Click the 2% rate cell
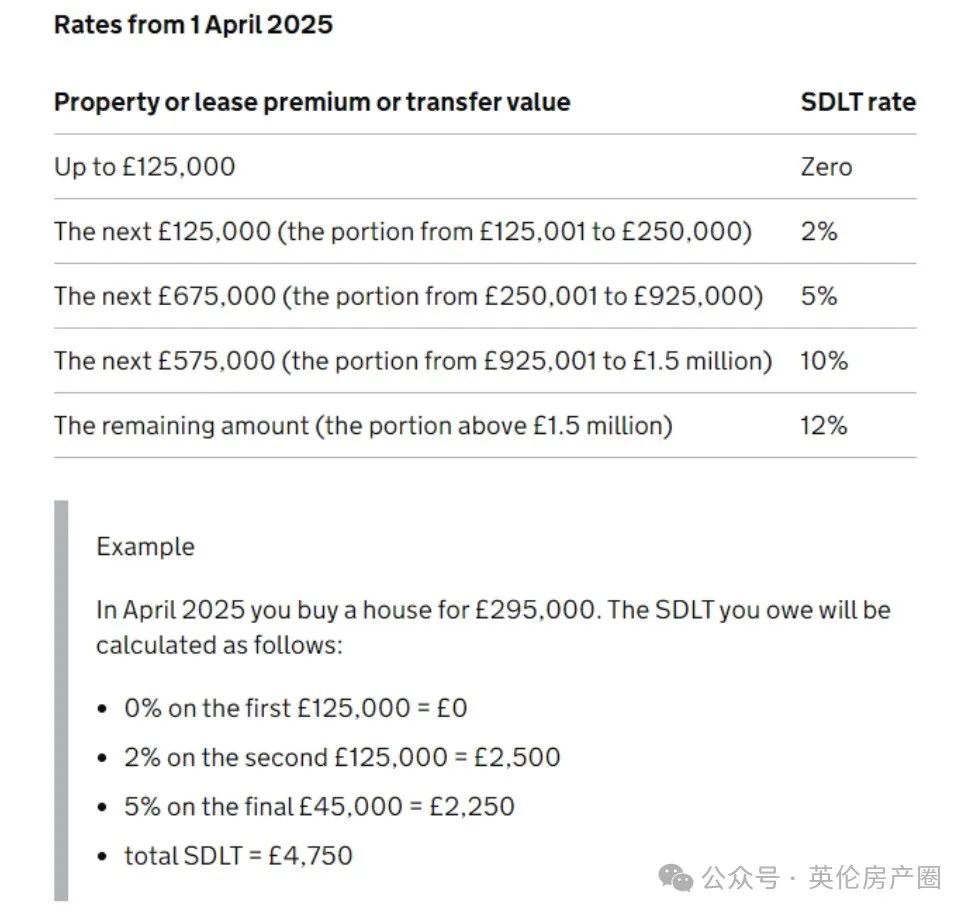This screenshot has width=972, height=916. click(x=819, y=231)
